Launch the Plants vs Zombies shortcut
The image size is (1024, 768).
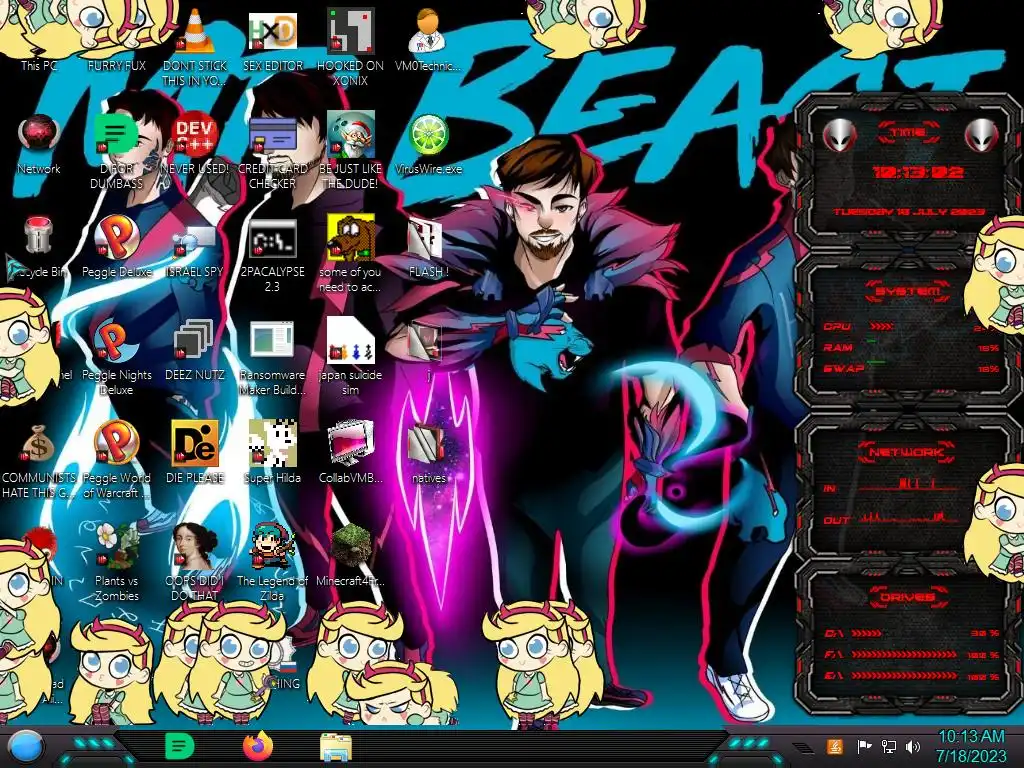coord(116,563)
